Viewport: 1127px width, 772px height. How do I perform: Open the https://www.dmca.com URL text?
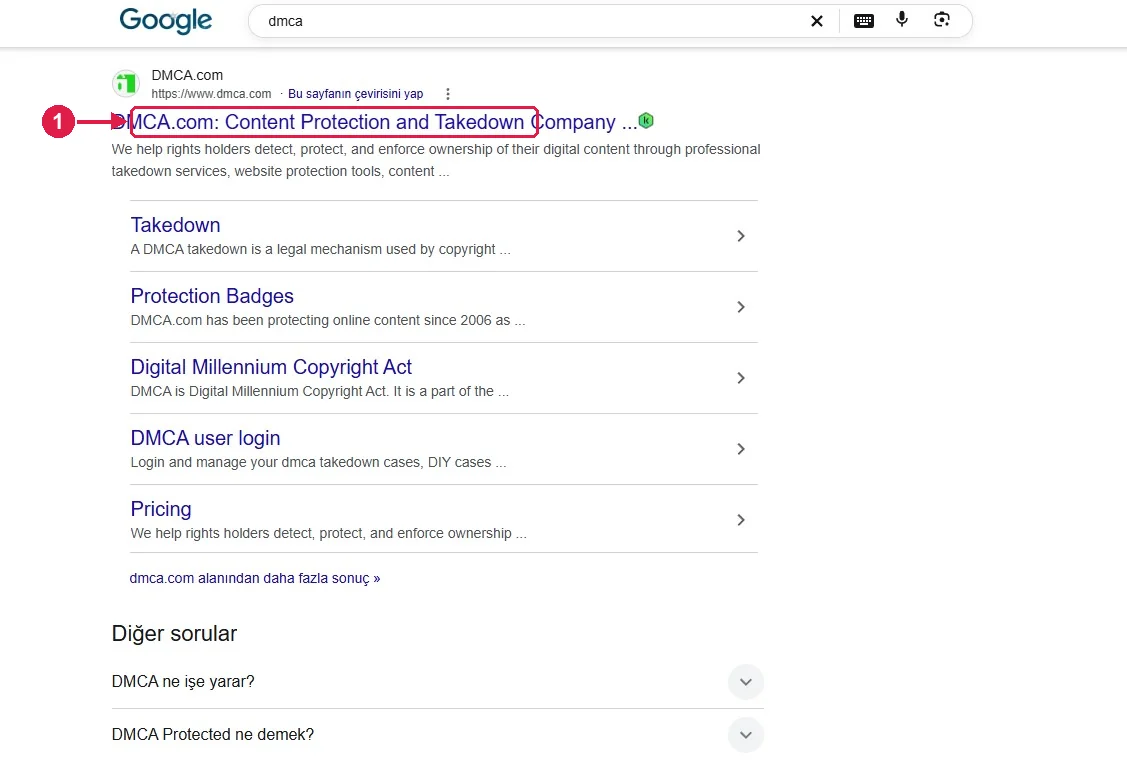tap(211, 94)
